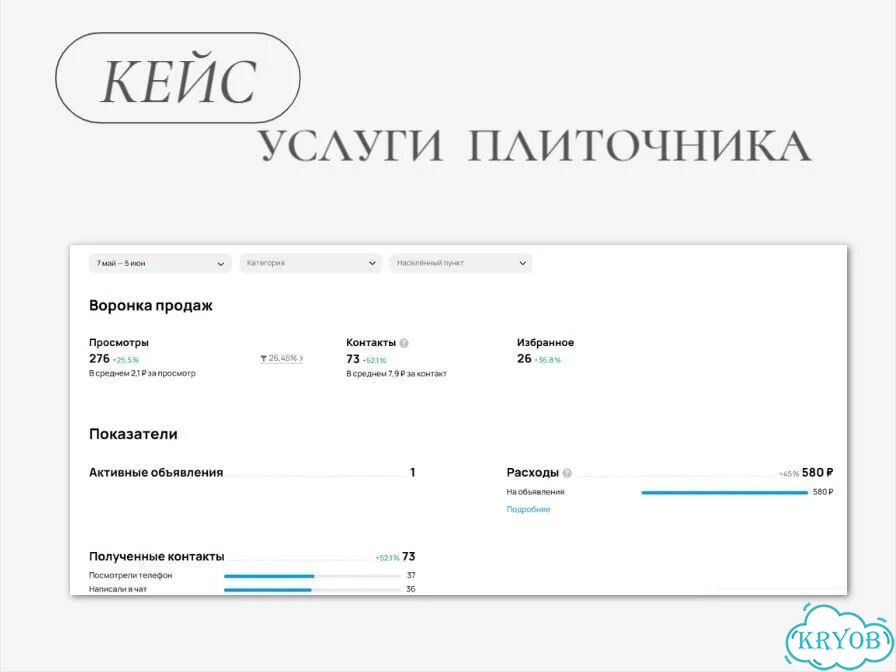Click the Посмотрели телефон label

coord(130,575)
